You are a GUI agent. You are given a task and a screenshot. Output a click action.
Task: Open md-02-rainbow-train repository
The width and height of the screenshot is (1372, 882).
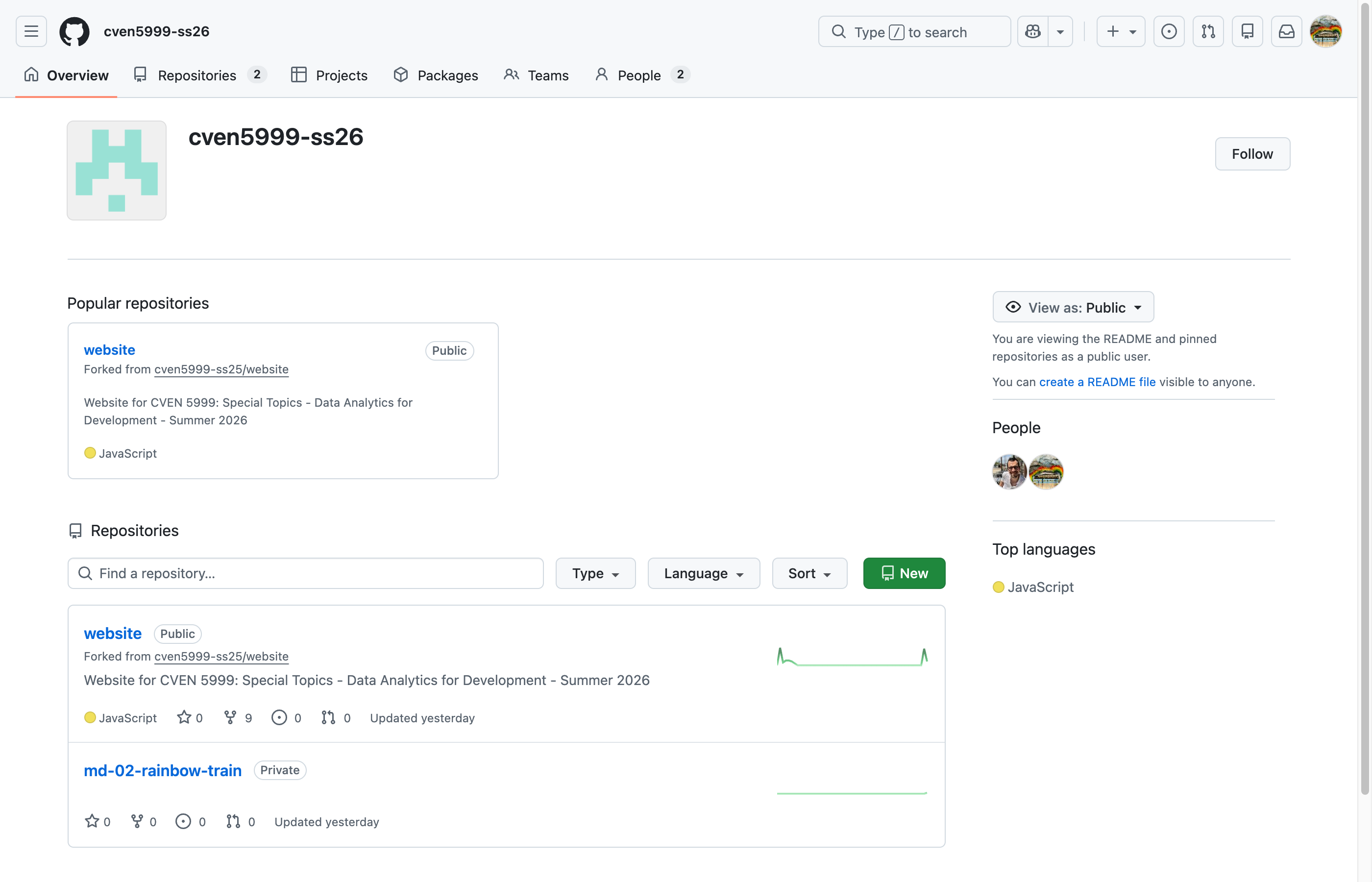click(163, 770)
